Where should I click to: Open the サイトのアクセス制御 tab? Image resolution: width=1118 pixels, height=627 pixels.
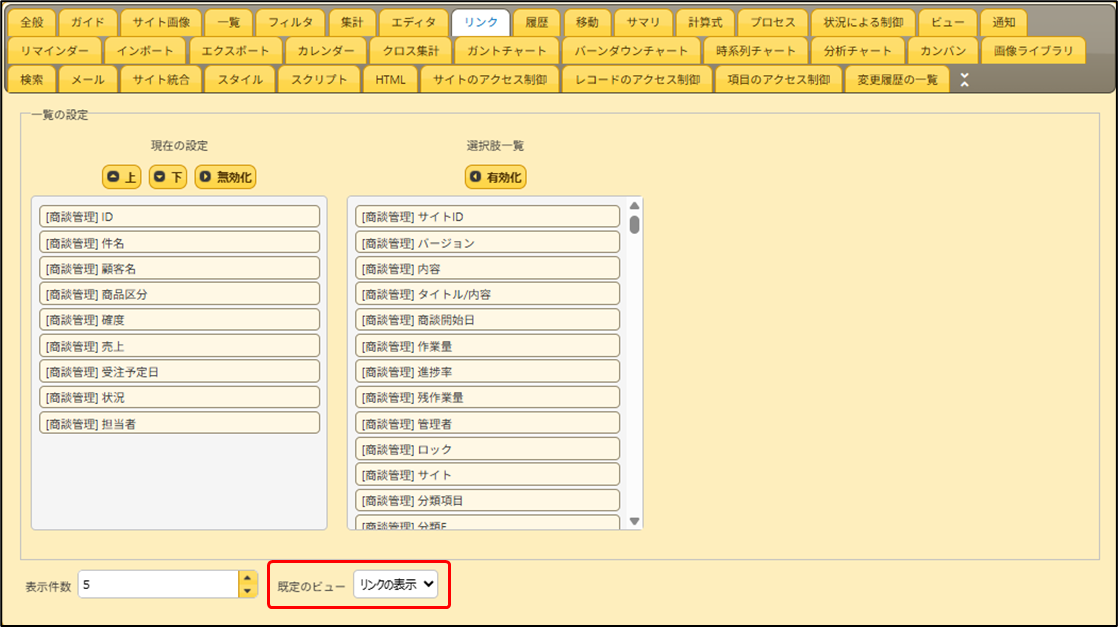[x=489, y=80]
